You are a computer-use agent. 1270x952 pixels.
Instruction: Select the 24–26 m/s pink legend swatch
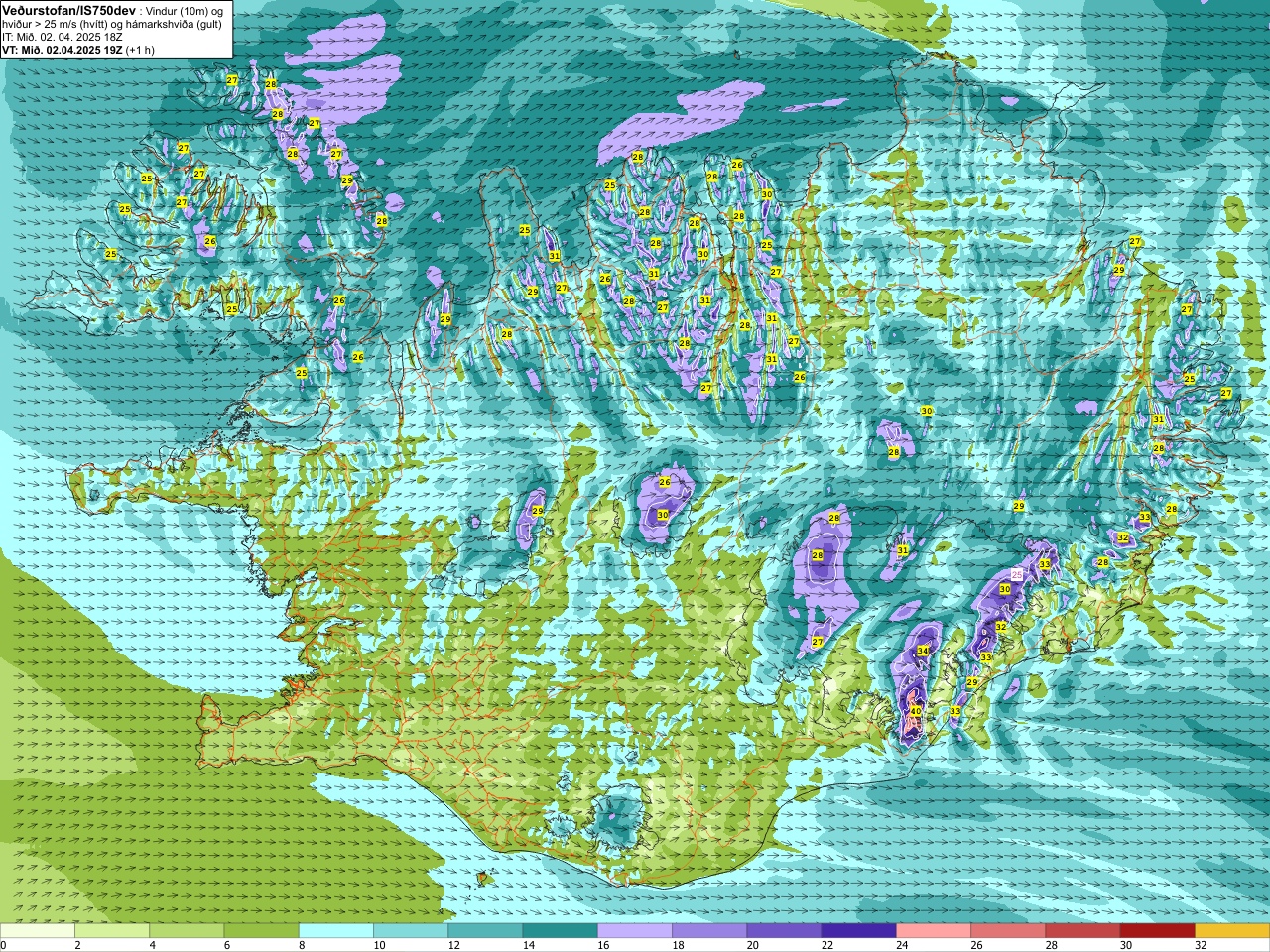click(934, 931)
